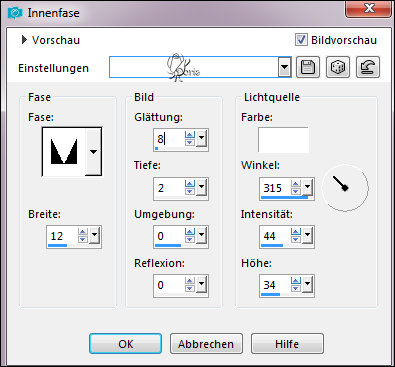Decrease Höhe with the down spinner
395x367 pixels.
tap(296, 288)
